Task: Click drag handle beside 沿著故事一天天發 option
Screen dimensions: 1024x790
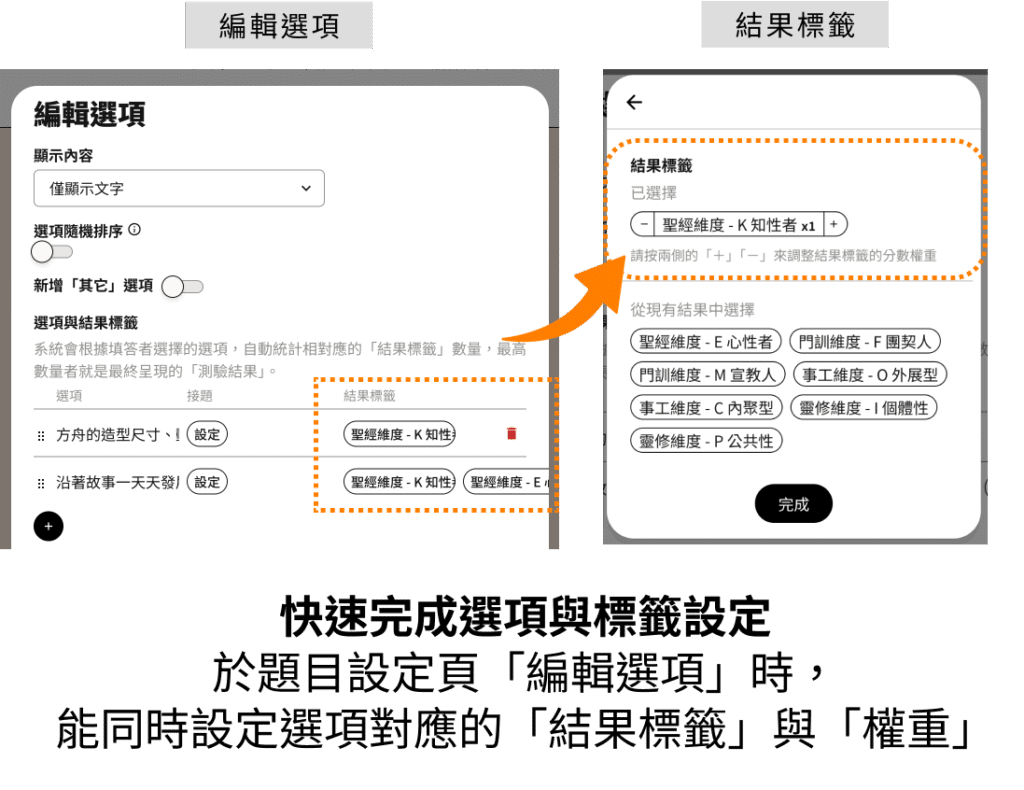Action: point(41,483)
